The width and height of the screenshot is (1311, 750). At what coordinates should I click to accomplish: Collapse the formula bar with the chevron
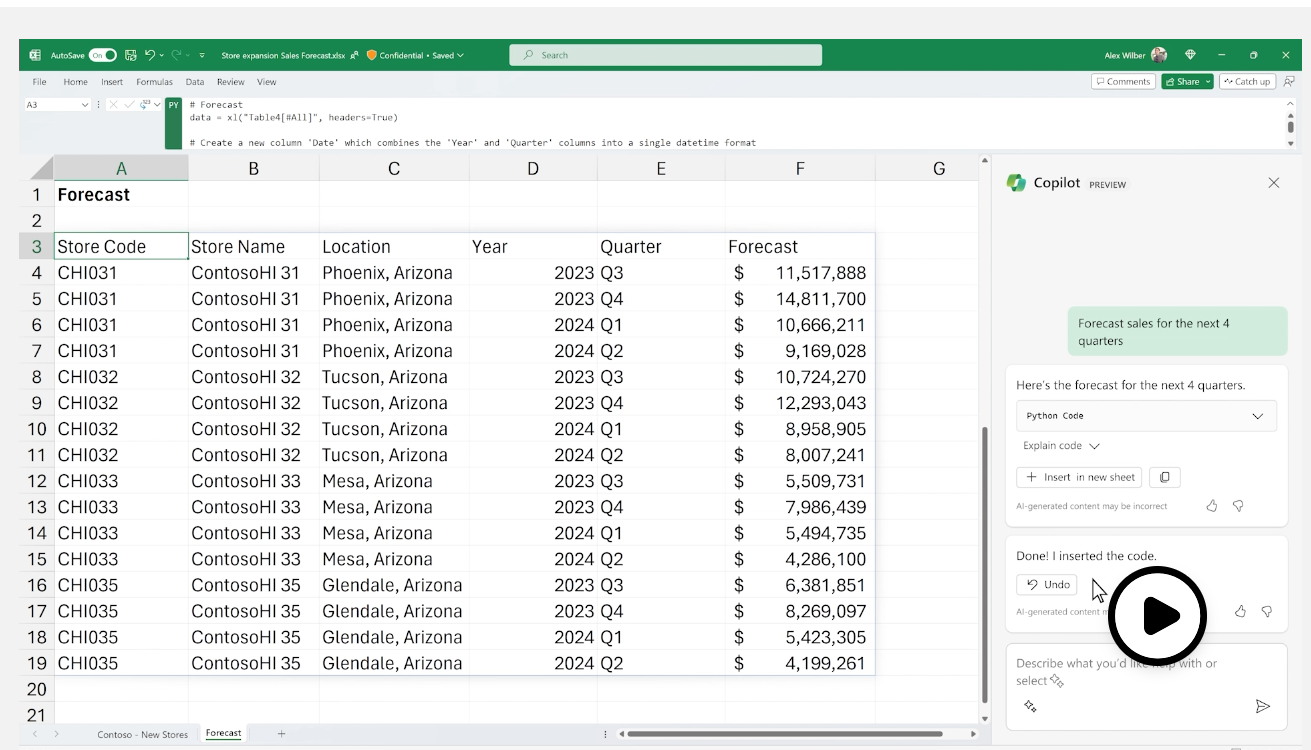[x=1290, y=104]
